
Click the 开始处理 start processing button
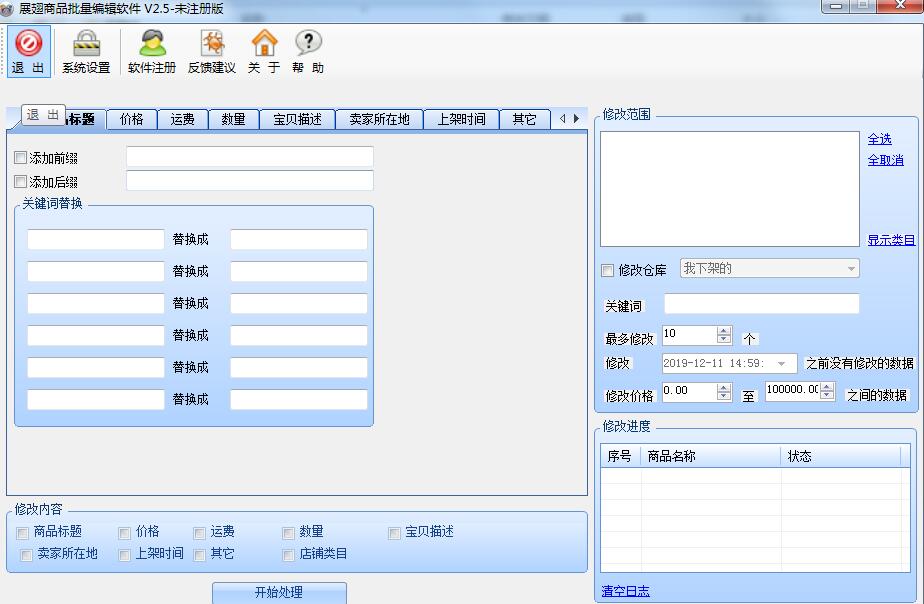[280, 592]
